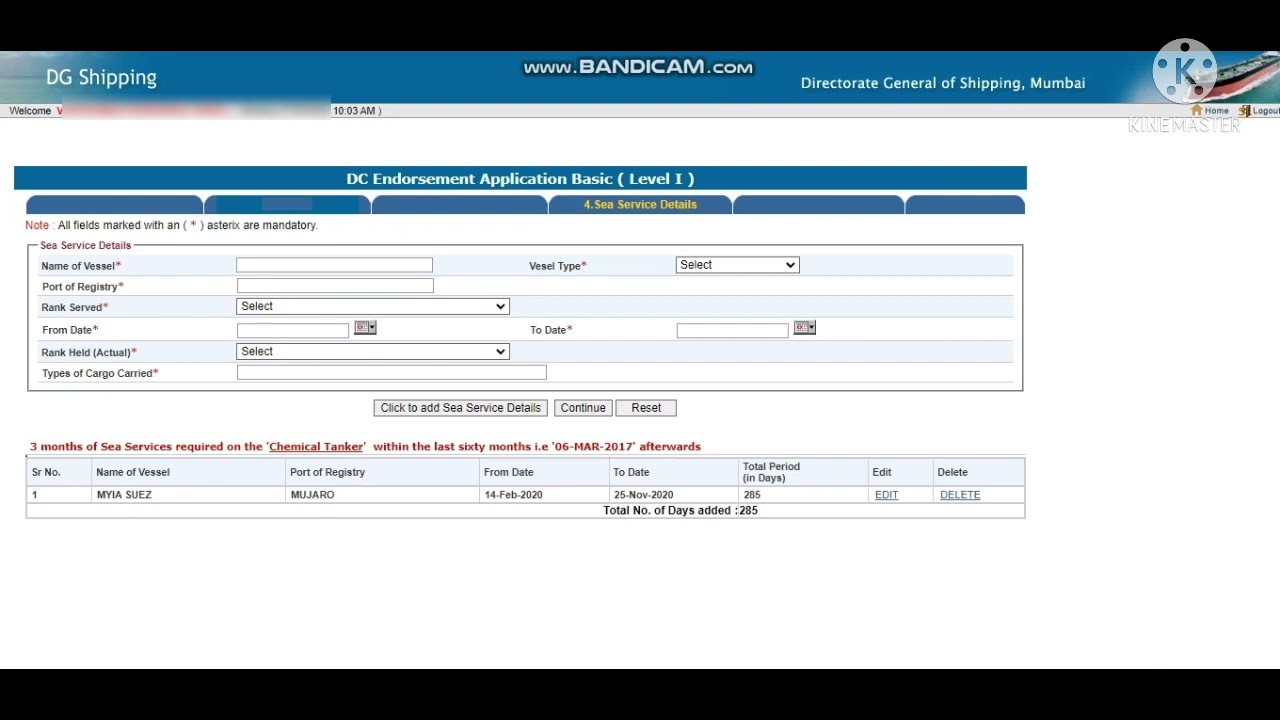Screen dimensions: 1280x720
Task: Click the Continue button
Action: (x=583, y=408)
